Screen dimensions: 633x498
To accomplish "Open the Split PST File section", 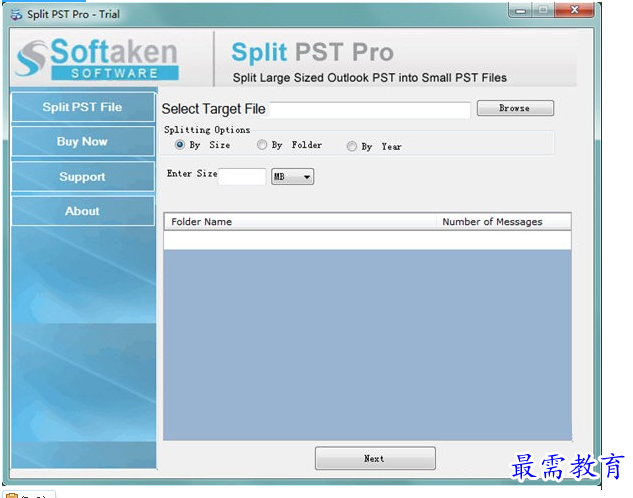I will pyautogui.click(x=83, y=107).
